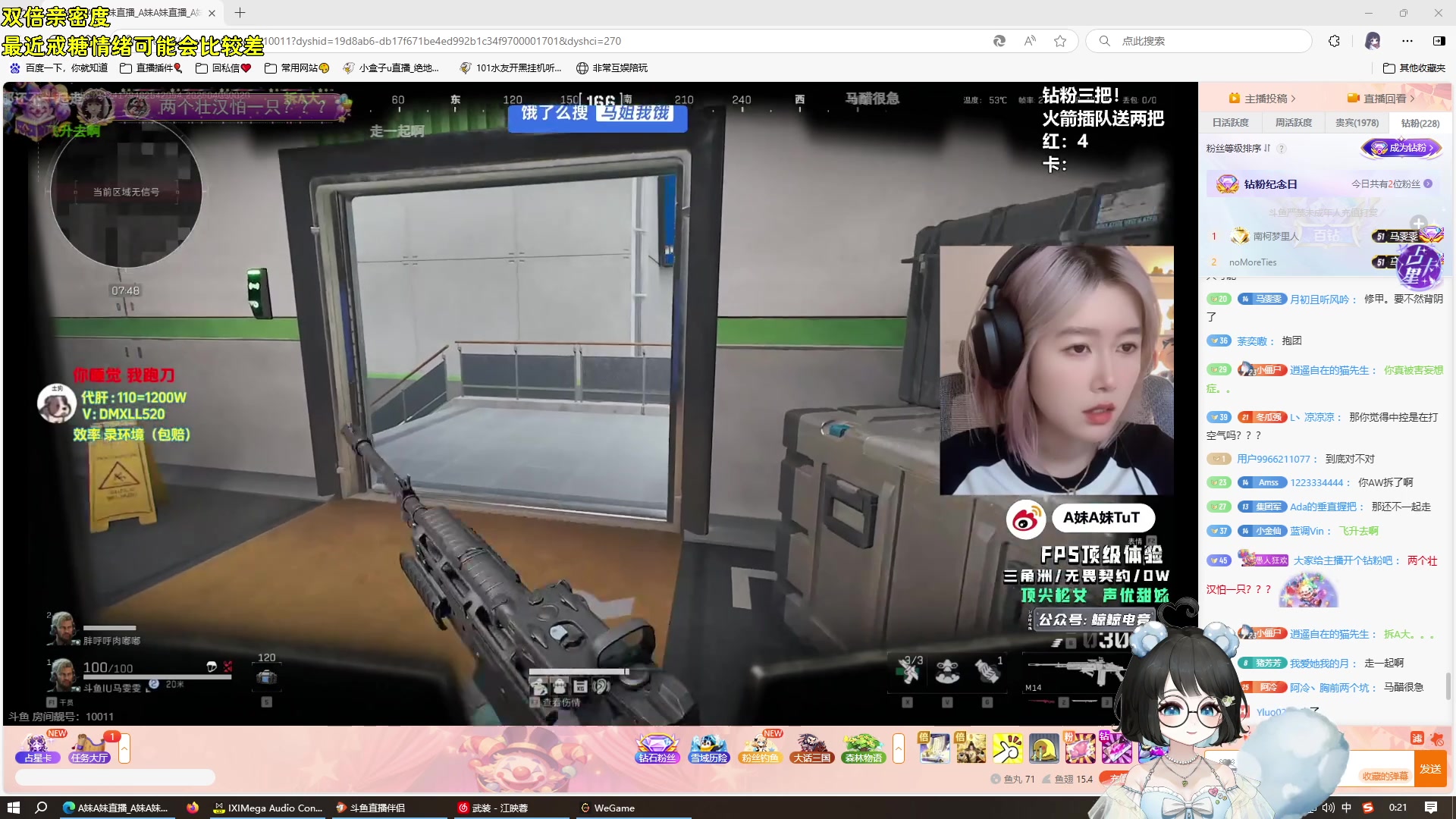Select the pink 粉 fan gift icon
This screenshot has height=819, width=1456.
pyautogui.click(x=1080, y=748)
